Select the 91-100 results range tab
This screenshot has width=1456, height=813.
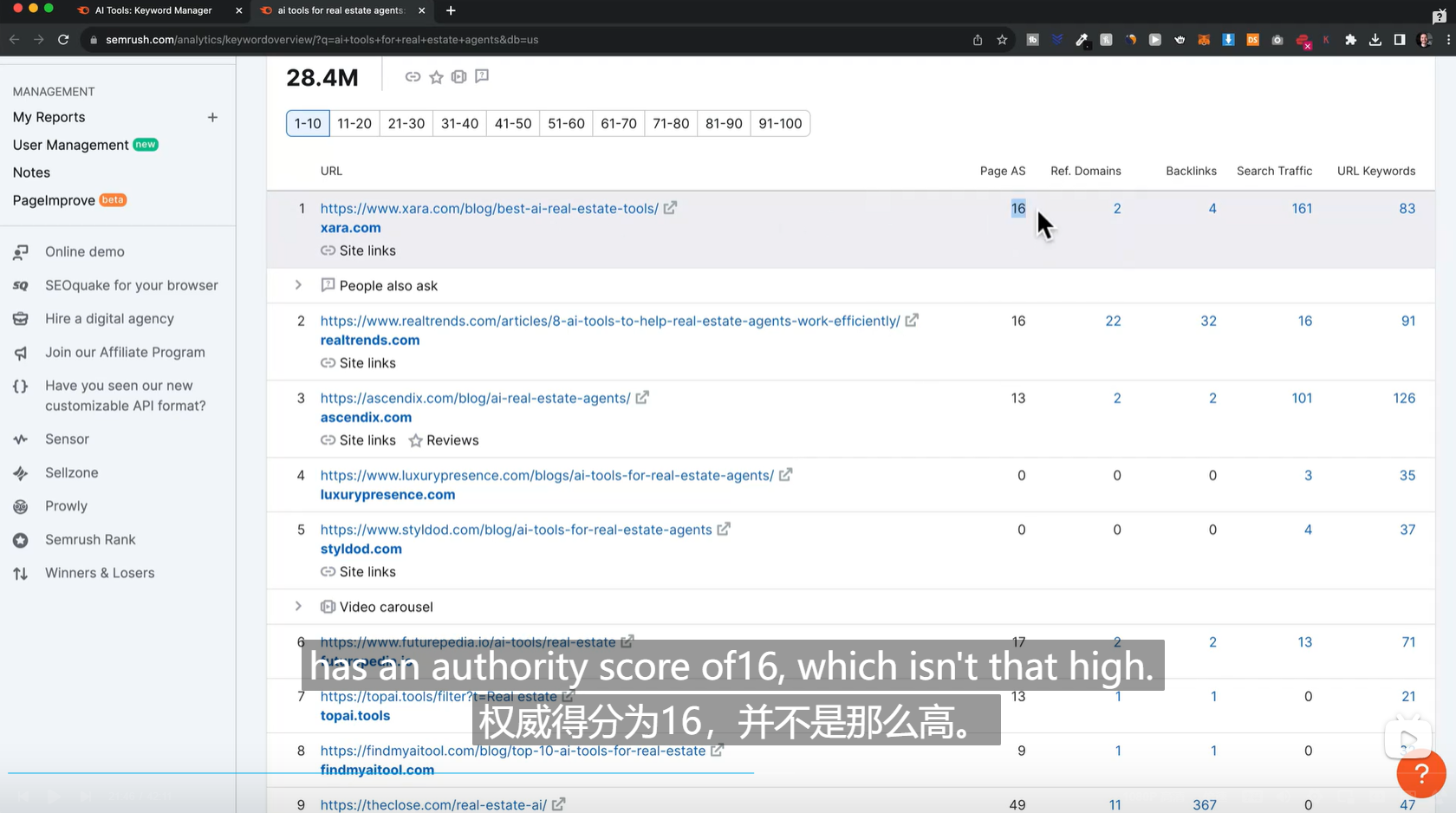[780, 123]
